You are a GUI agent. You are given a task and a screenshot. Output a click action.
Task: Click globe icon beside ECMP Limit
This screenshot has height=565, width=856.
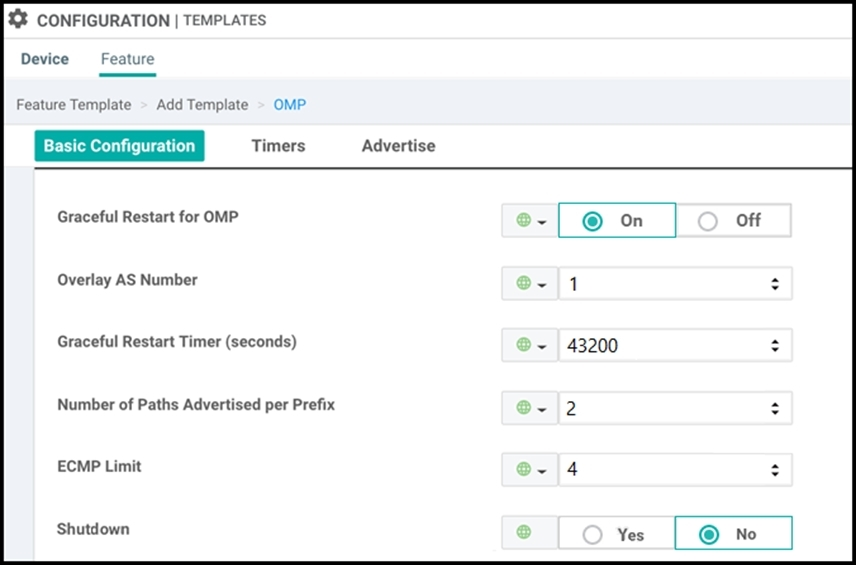click(x=524, y=469)
